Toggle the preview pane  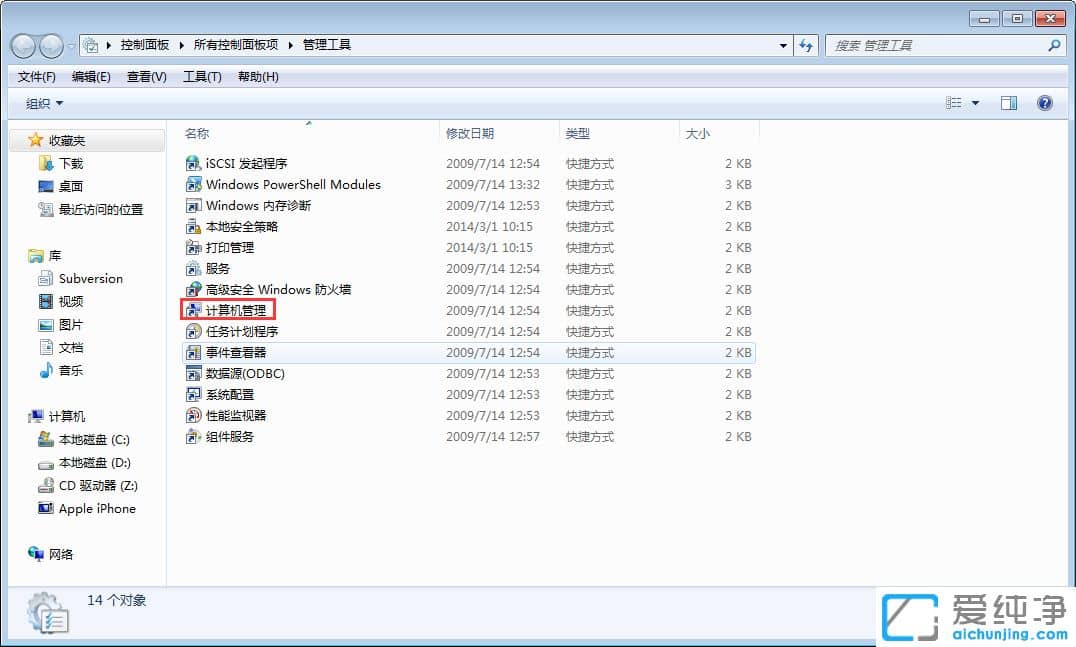[x=1009, y=102]
